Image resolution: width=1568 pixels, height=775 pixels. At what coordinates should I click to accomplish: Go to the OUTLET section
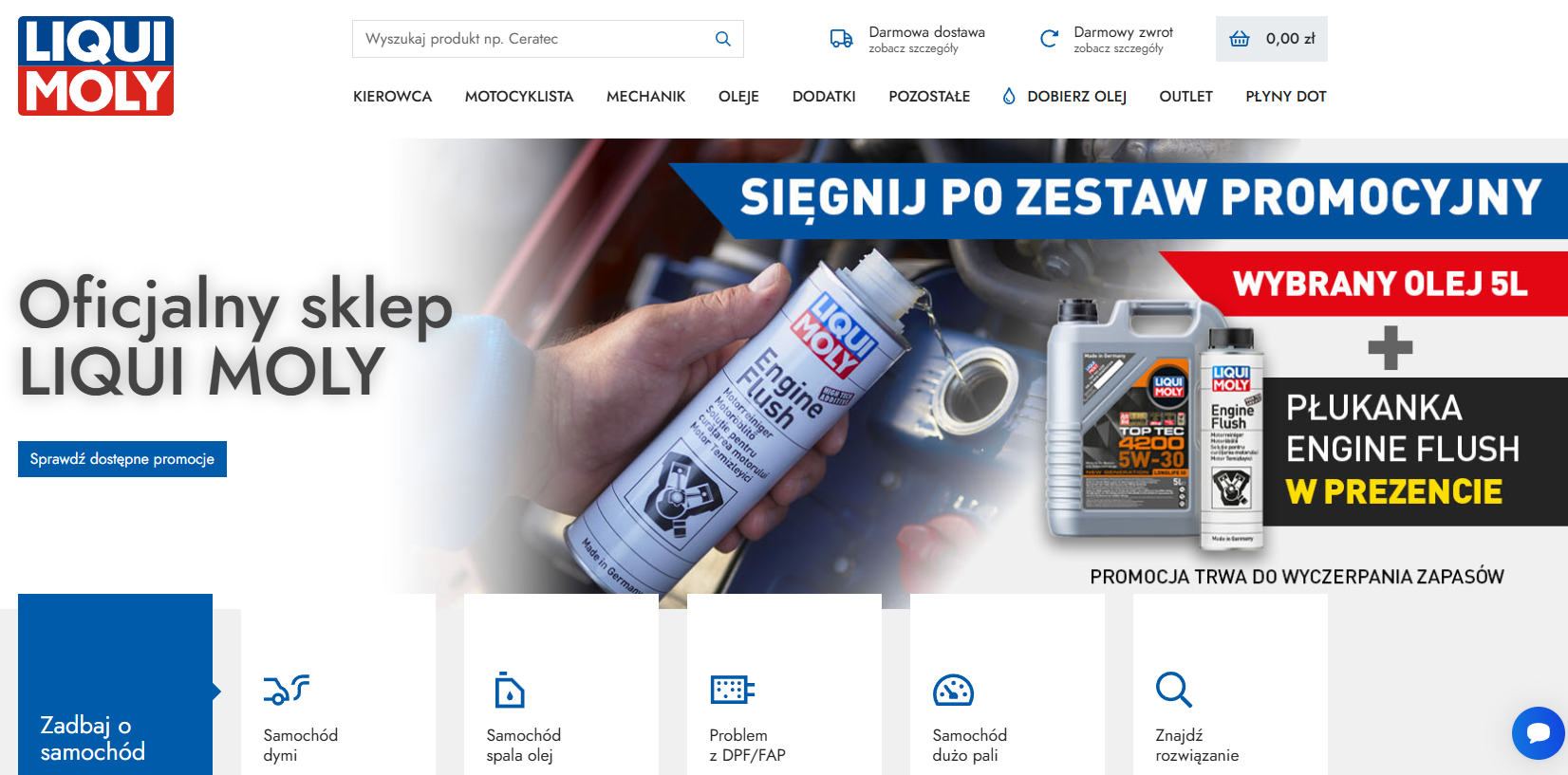click(x=1185, y=97)
